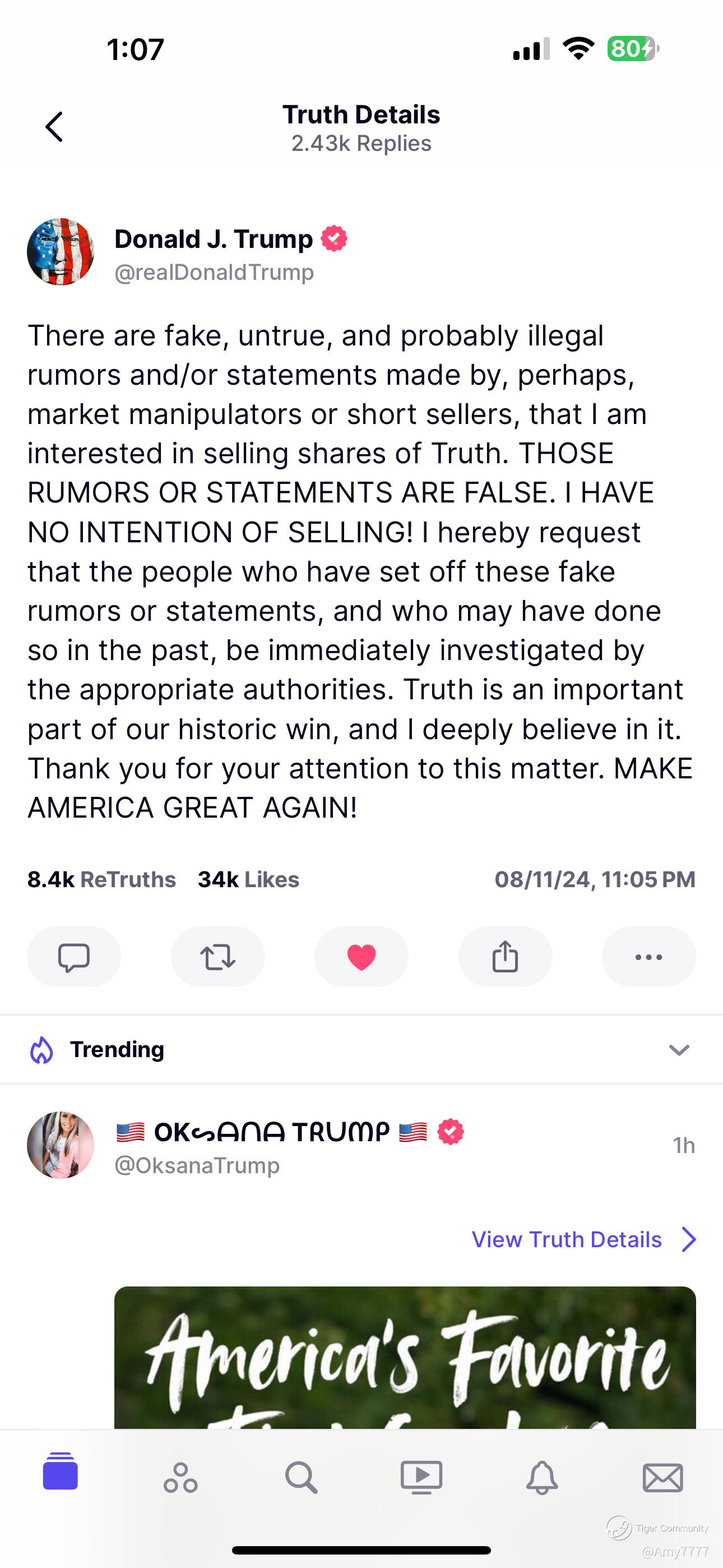Open the video TV tab icon

421,1477
